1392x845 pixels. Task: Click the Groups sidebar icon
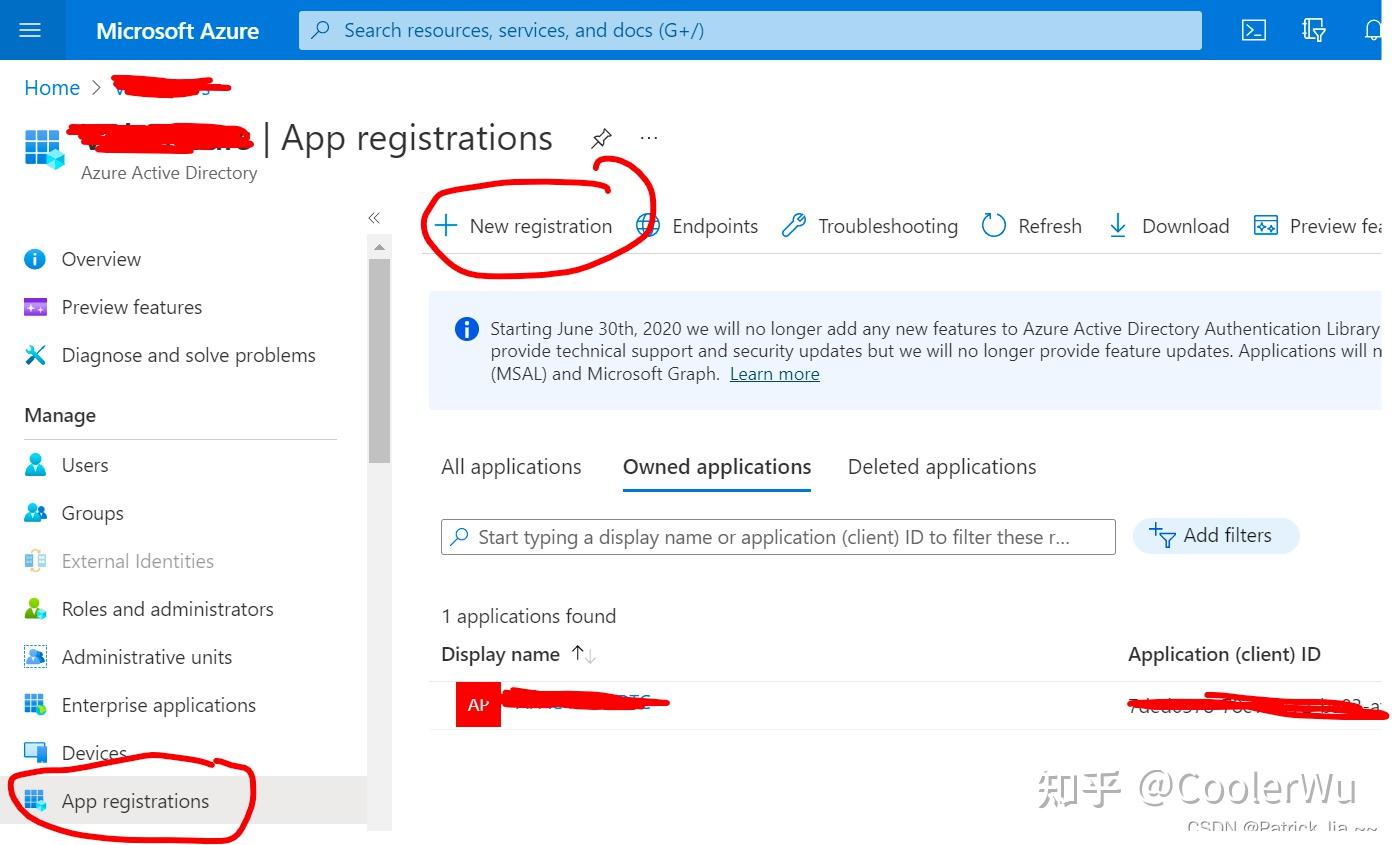35,513
